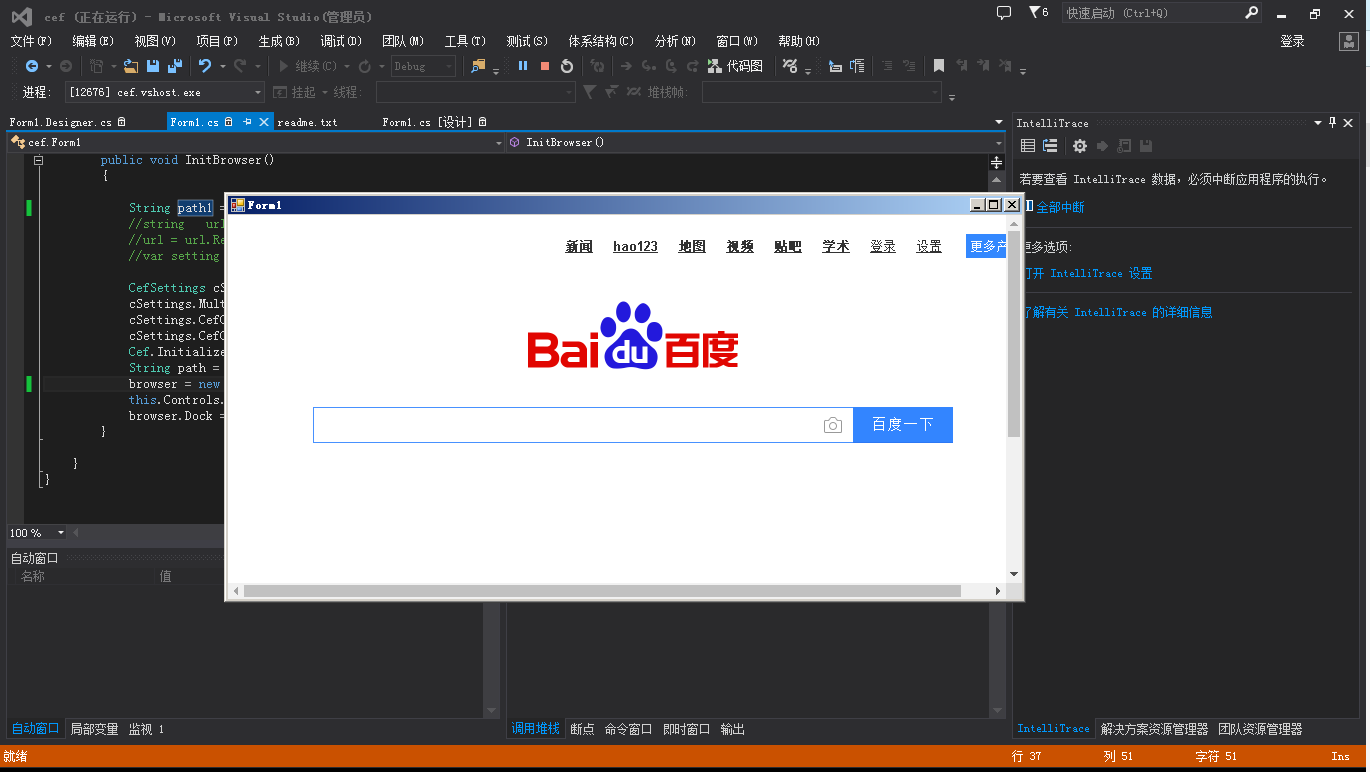Click the save file disk icon
The image size is (1370, 772).
(153, 66)
